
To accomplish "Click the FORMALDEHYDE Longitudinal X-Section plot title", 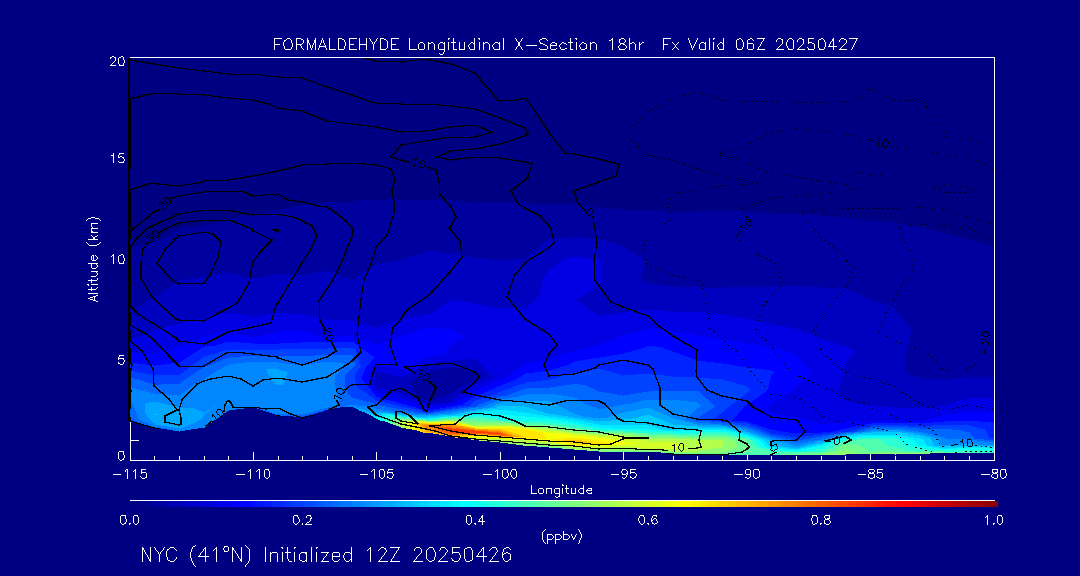I will tap(565, 45).
